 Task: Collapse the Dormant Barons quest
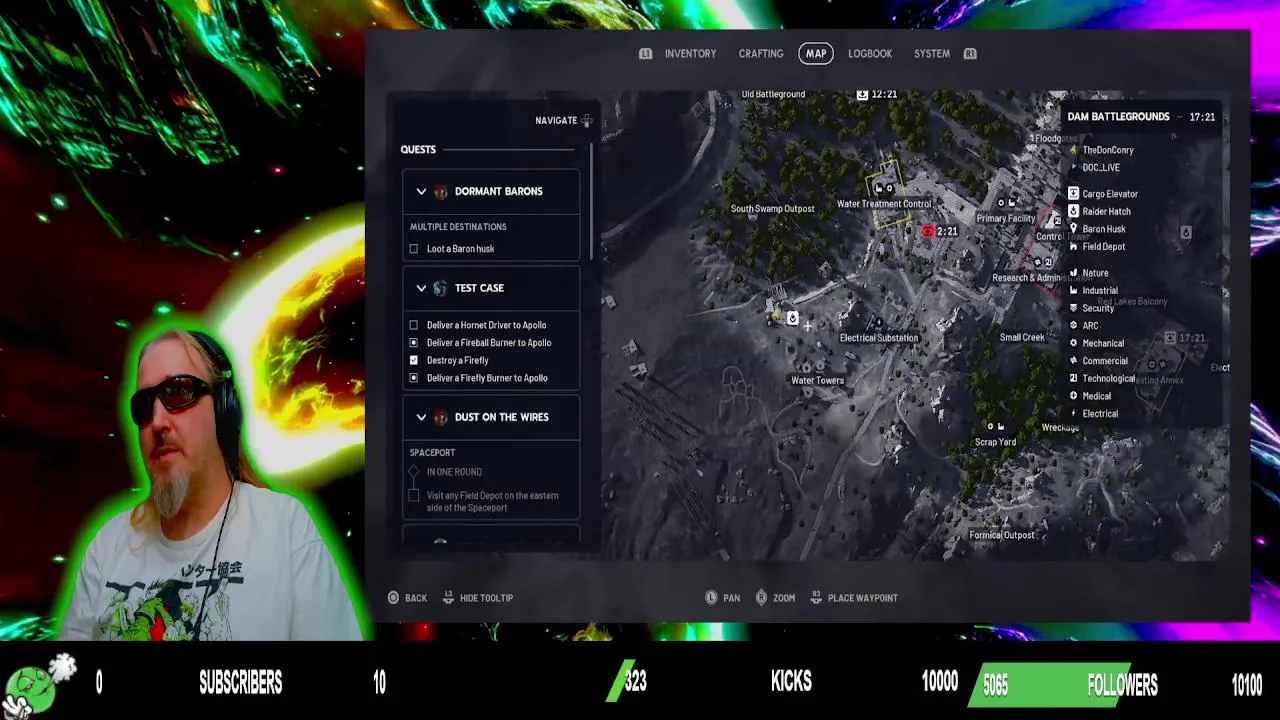point(421,191)
